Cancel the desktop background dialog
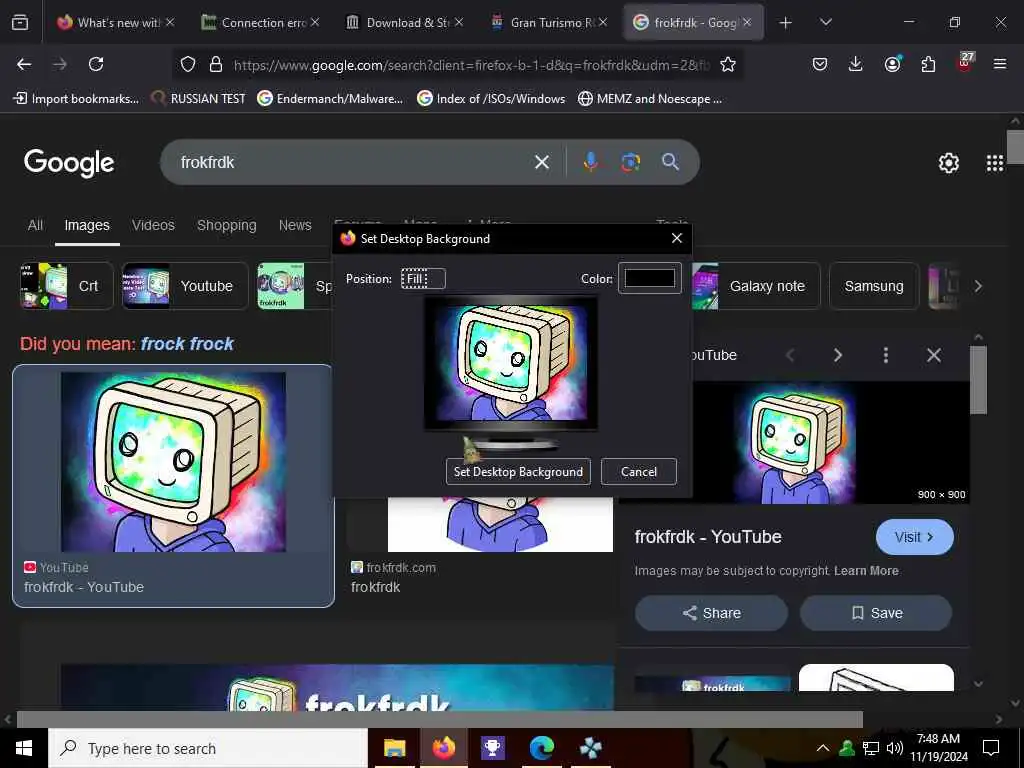This screenshot has width=1024, height=768. coord(639,472)
